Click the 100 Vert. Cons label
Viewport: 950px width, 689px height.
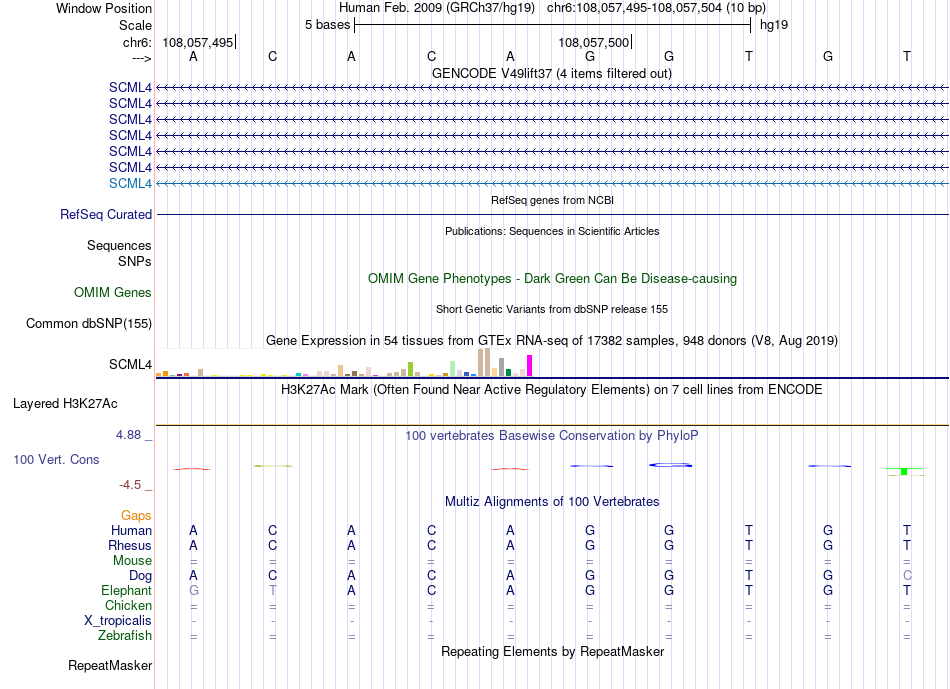pos(56,459)
